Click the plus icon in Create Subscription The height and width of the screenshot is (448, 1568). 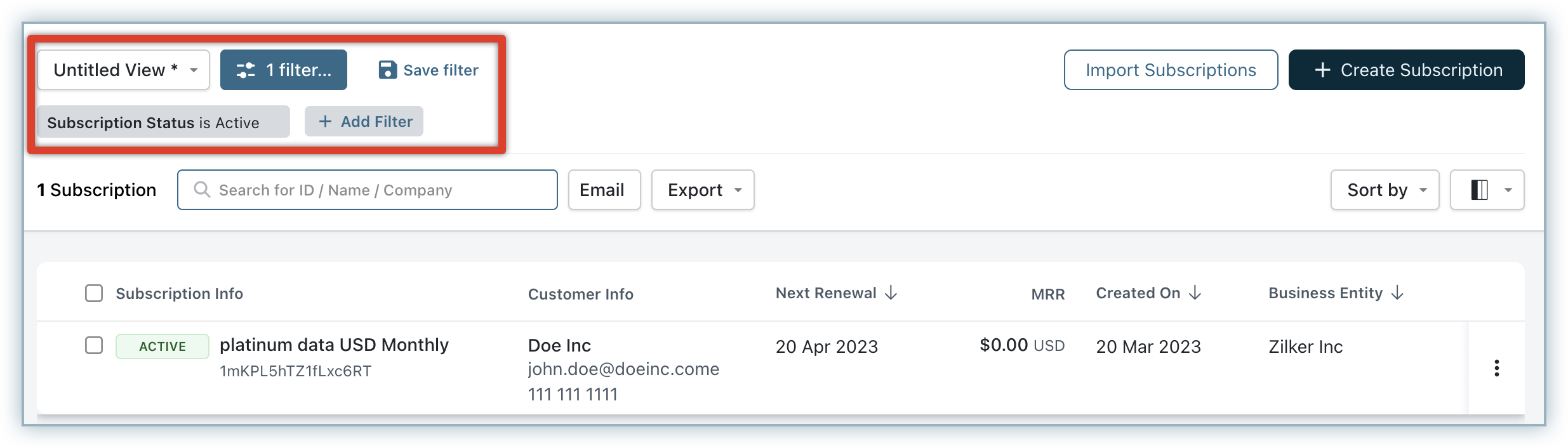point(1322,70)
